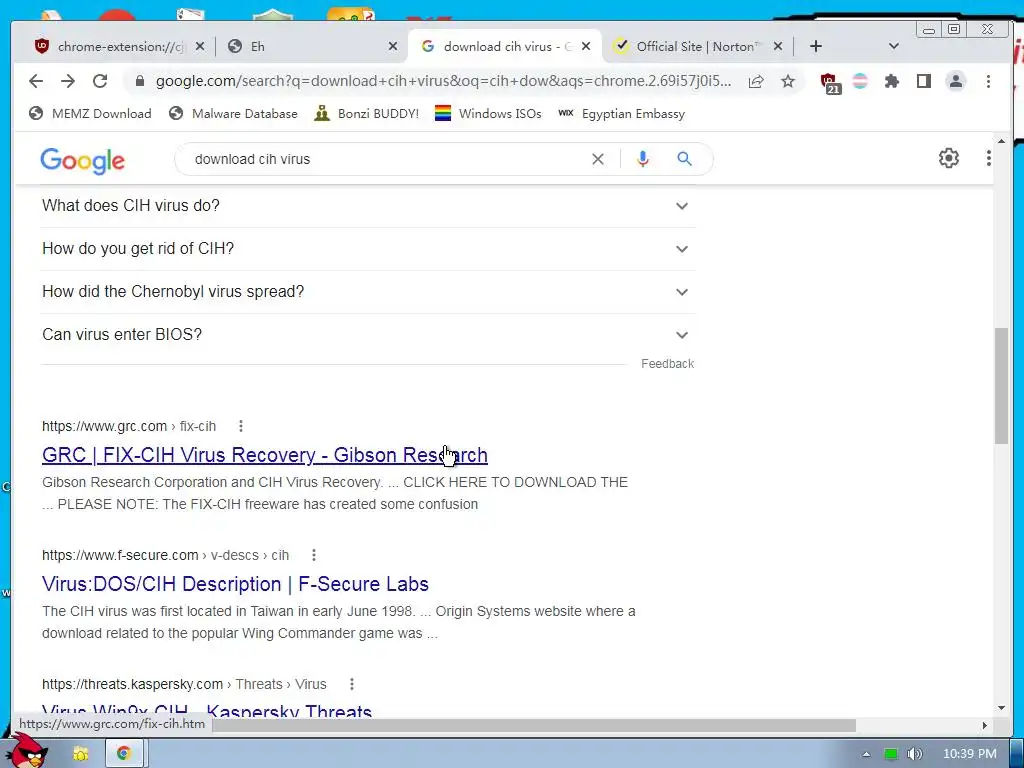Open Google quick settings gear icon
Viewport: 1024px width, 768px height.
click(x=949, y=158)
